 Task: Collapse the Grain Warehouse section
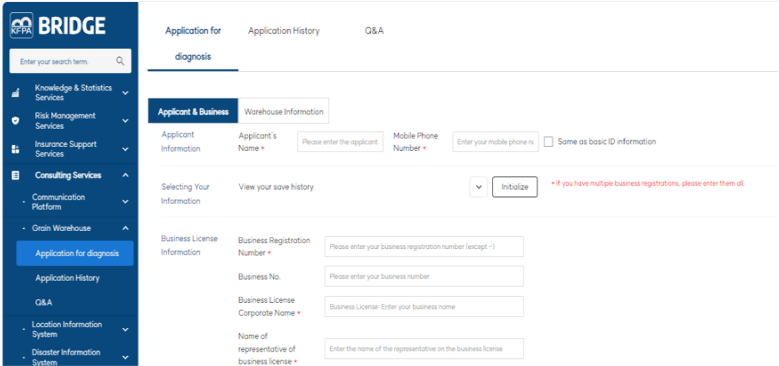125,228
